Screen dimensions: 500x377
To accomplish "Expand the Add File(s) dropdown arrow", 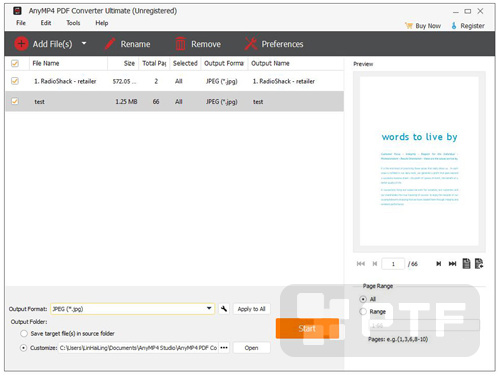I will (84, 43).
